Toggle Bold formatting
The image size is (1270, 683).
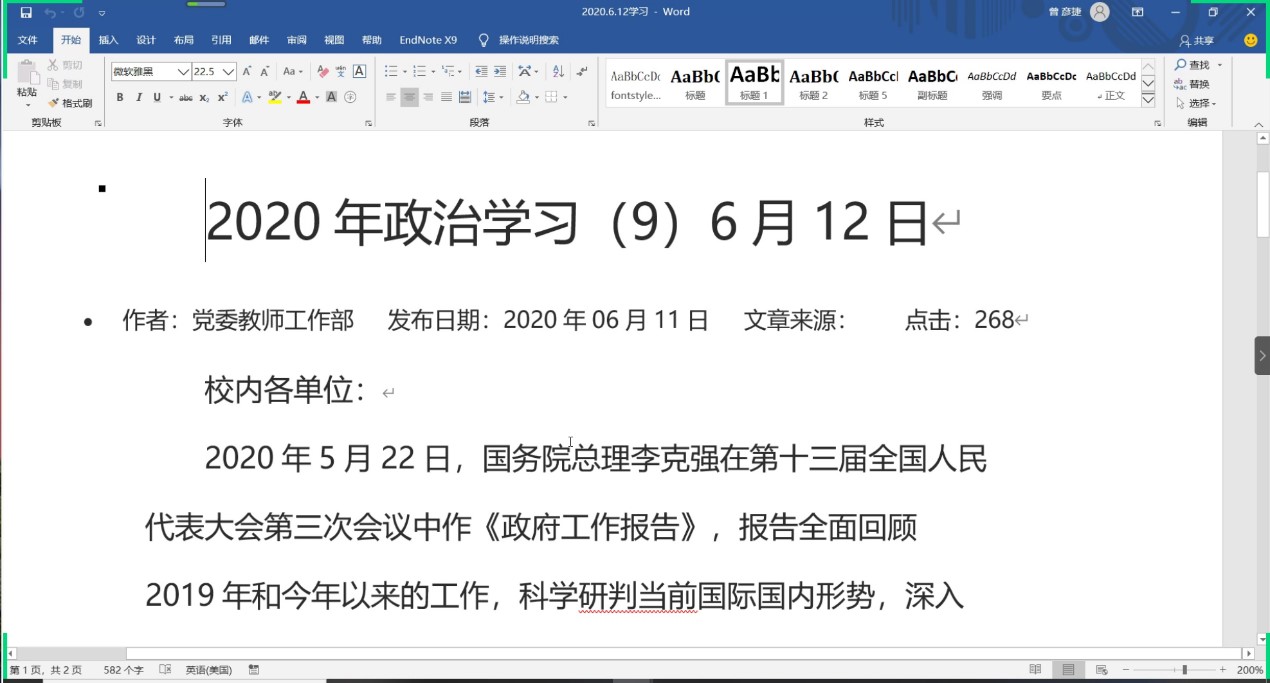pyautogui.click(x=120, y=98)
